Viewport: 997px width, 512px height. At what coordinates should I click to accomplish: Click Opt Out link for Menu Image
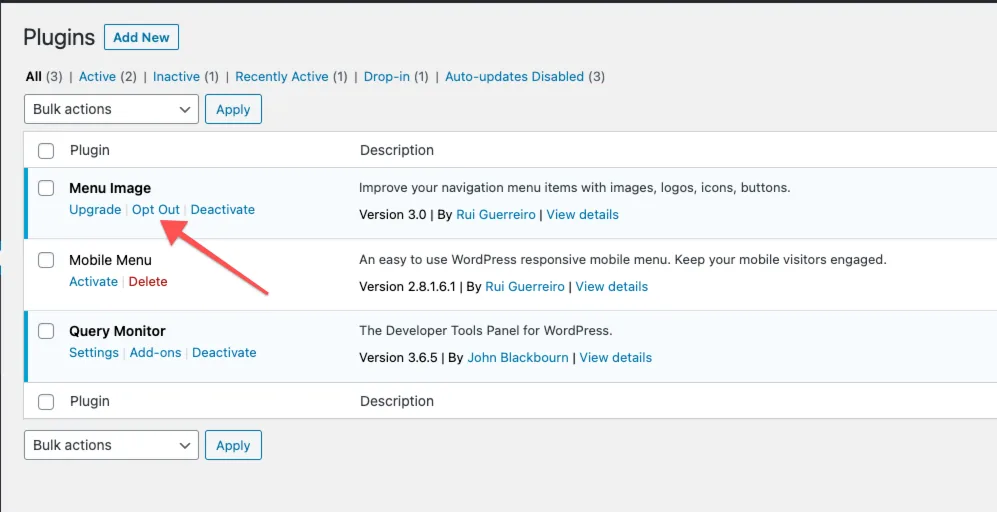coord(156,210)
